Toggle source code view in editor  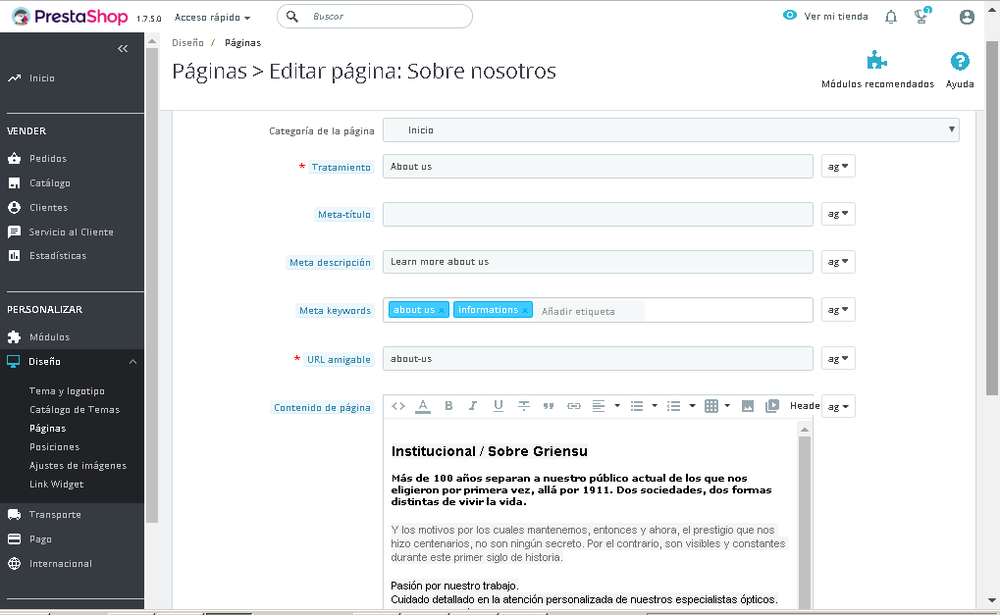(x=399, y=406)
